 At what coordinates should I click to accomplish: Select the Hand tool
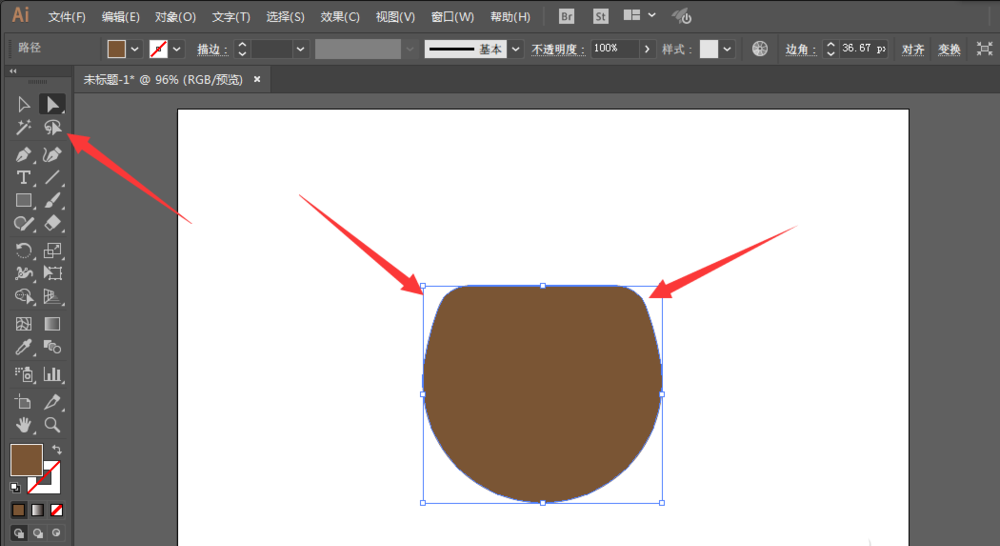[24, 425]
